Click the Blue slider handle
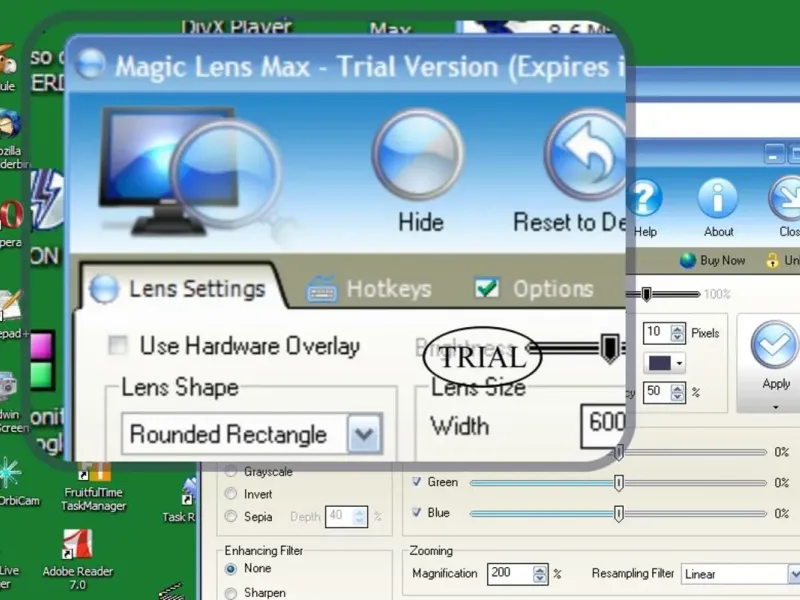 click(x=618, y=513)
